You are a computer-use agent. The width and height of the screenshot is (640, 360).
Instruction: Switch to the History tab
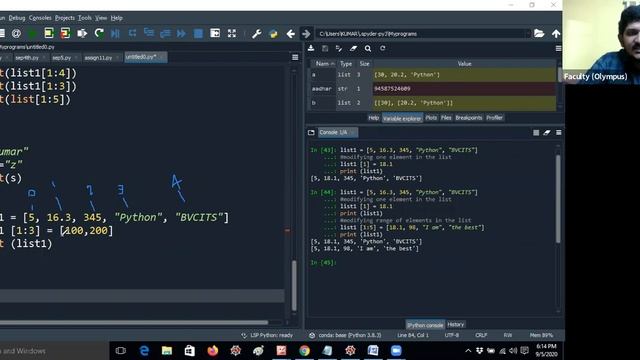coord(456,325)
